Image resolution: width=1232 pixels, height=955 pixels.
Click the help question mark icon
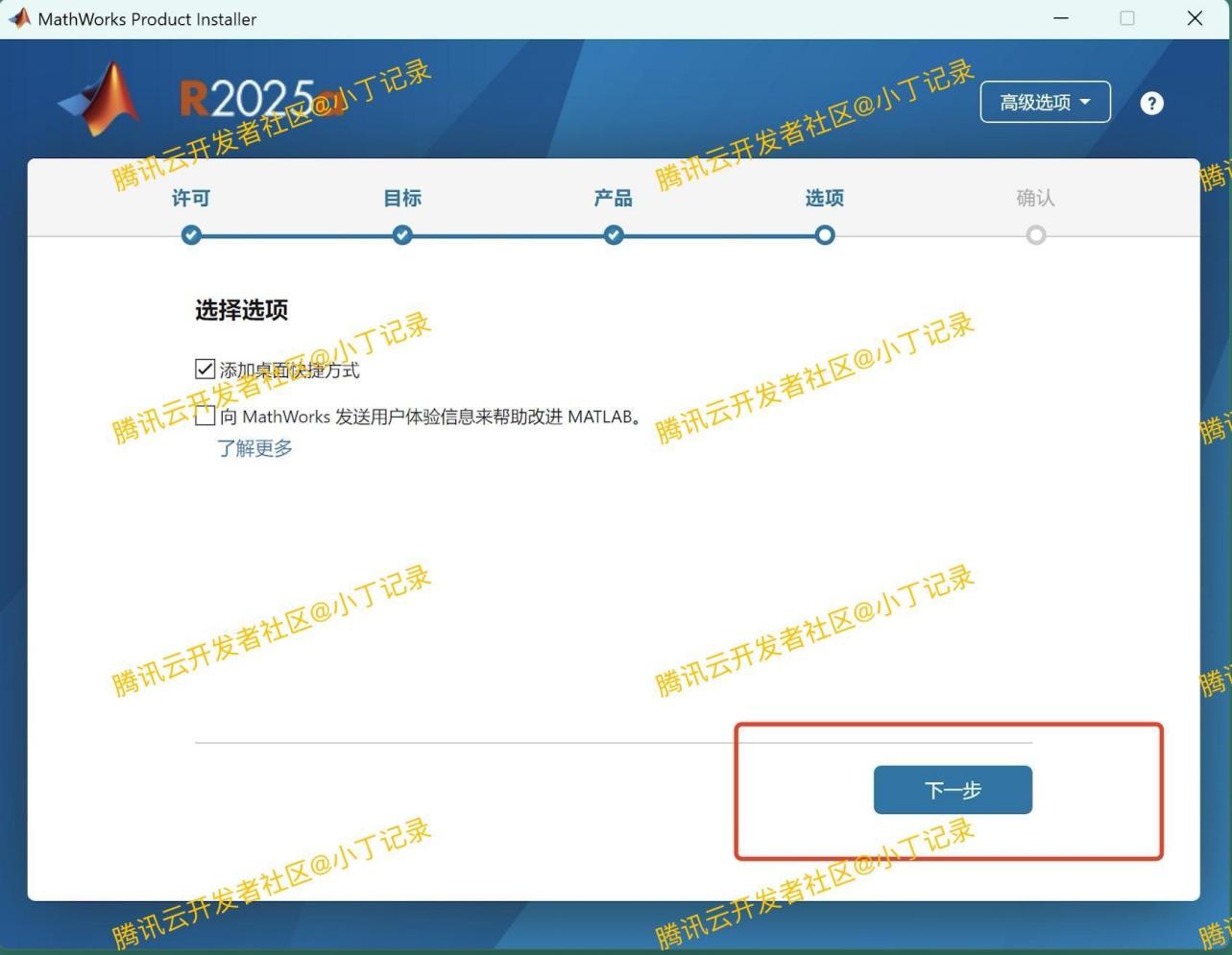[x=1151, y=104]
